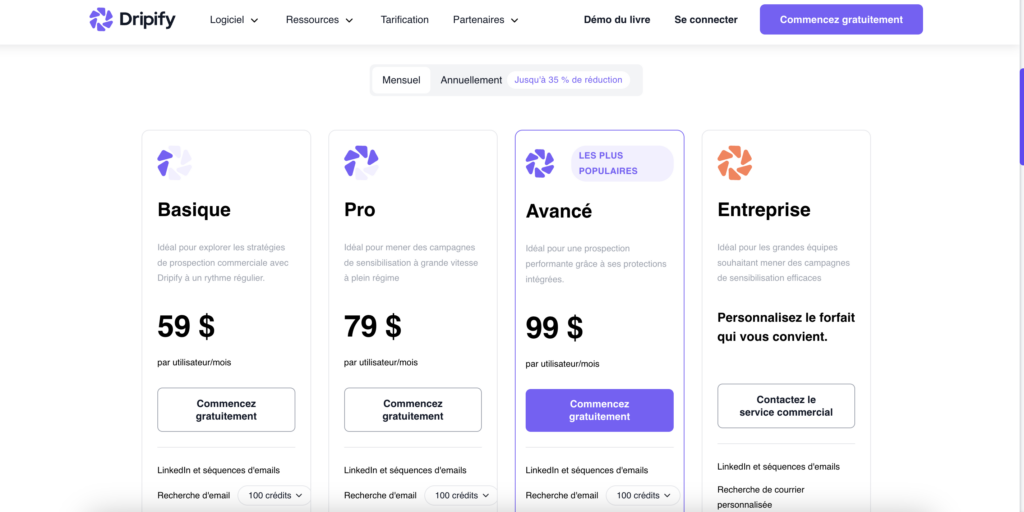The height and width of the screenshot is (512, 1024).
Task: Click the Pro plan title
Action: 360,210
